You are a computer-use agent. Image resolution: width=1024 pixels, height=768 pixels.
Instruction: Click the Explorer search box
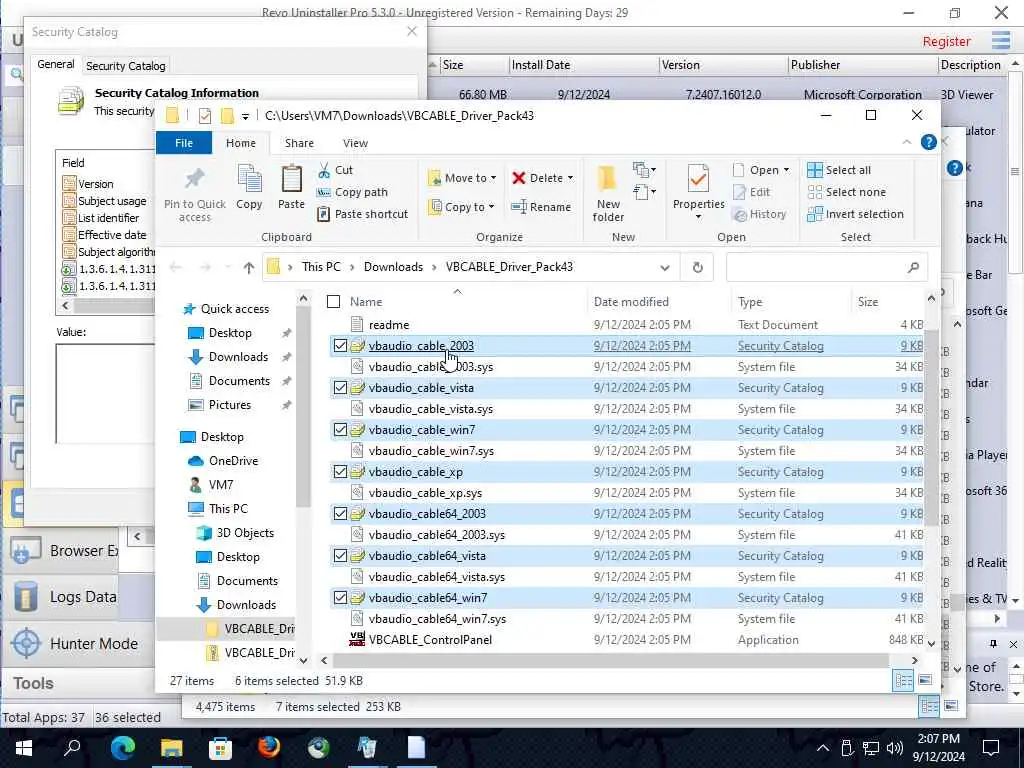826,267
